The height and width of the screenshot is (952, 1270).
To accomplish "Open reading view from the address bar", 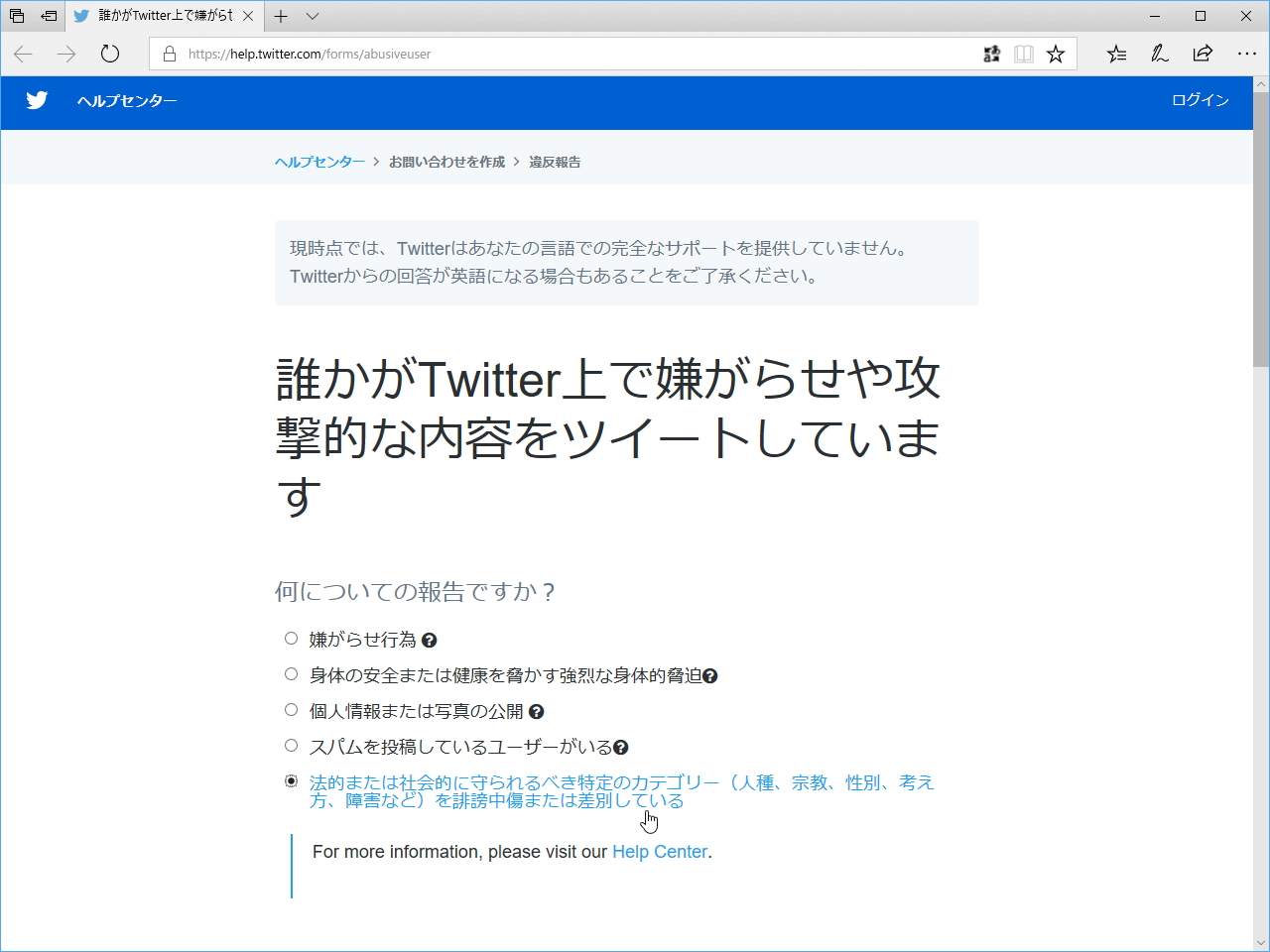I will [1023, 54].
